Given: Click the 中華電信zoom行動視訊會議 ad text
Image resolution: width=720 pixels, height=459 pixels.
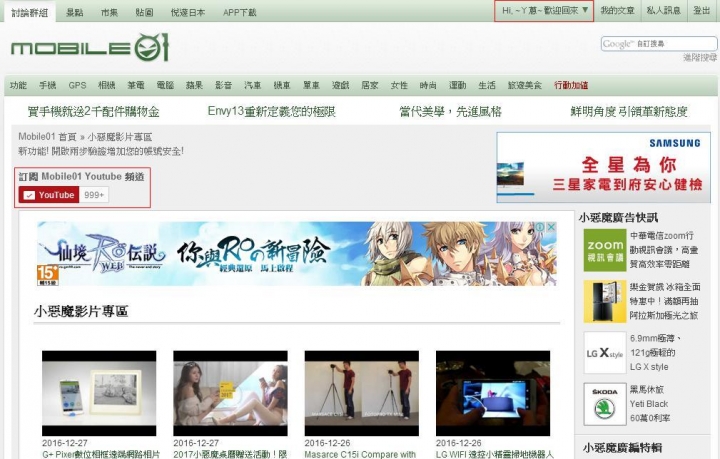Looking at the screenshot, I should pos(664,250).
